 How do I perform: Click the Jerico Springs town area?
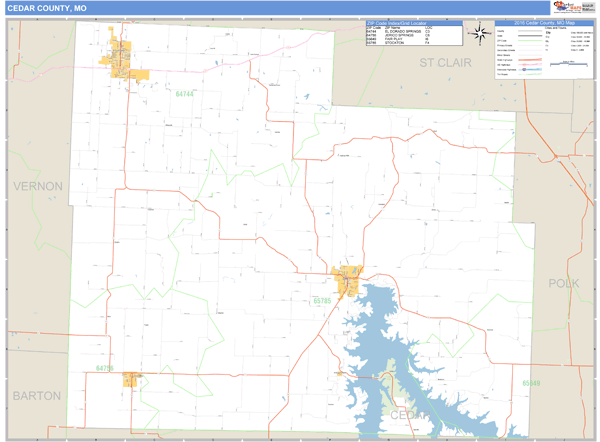[x=131, y=379]
